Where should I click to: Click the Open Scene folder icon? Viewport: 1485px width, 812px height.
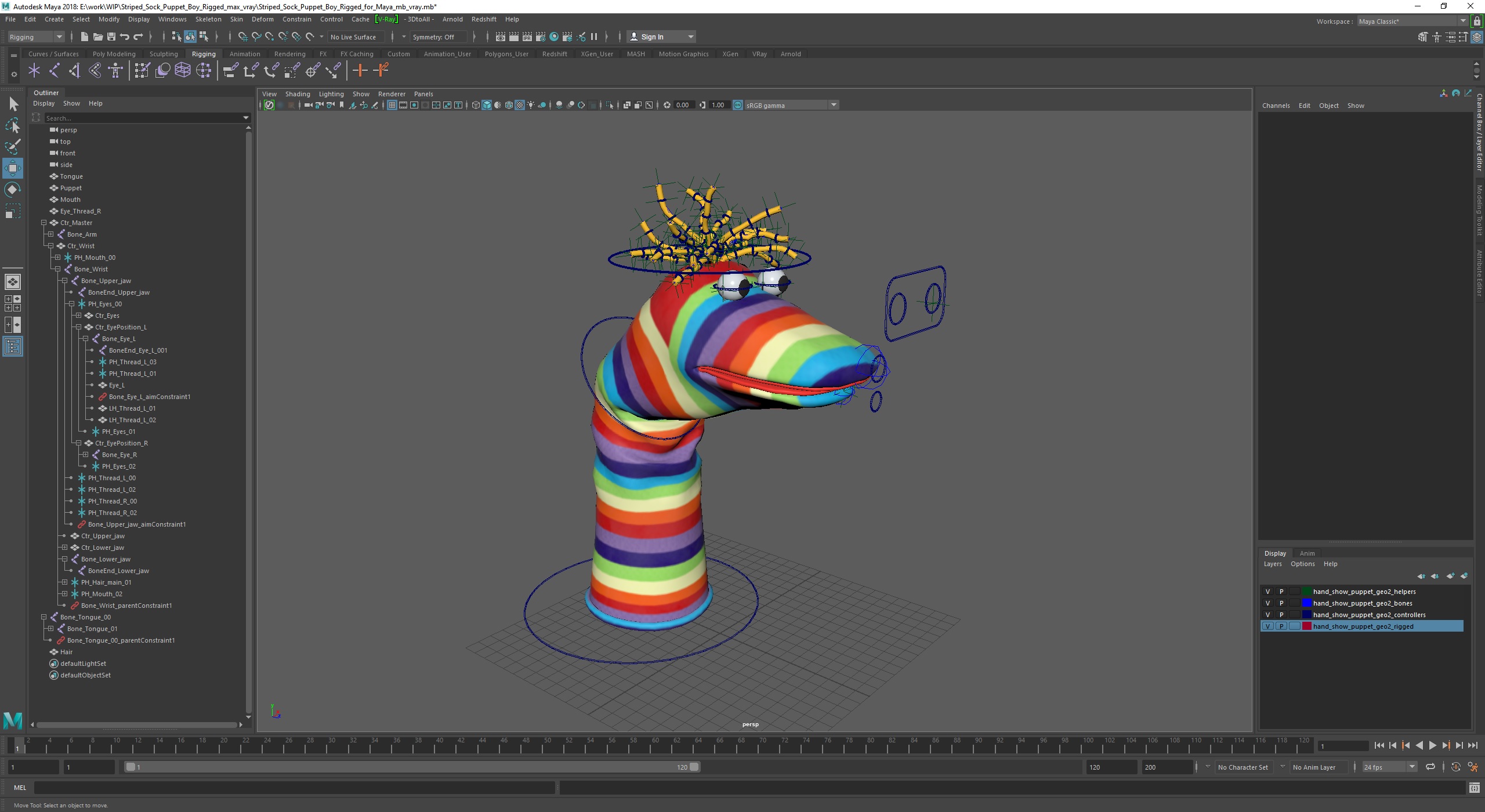tap(97, 37)
